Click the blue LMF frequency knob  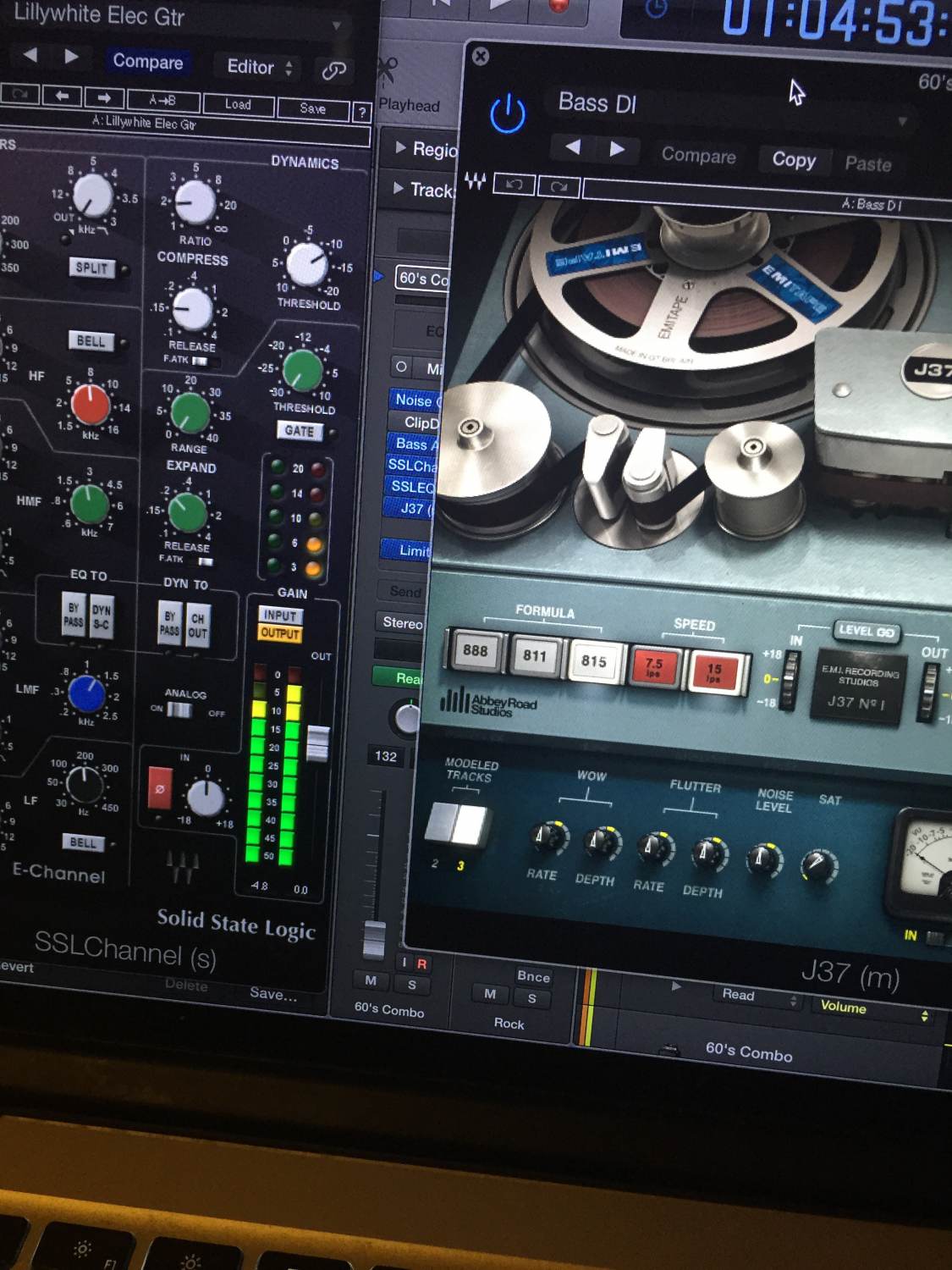point(87,693)
